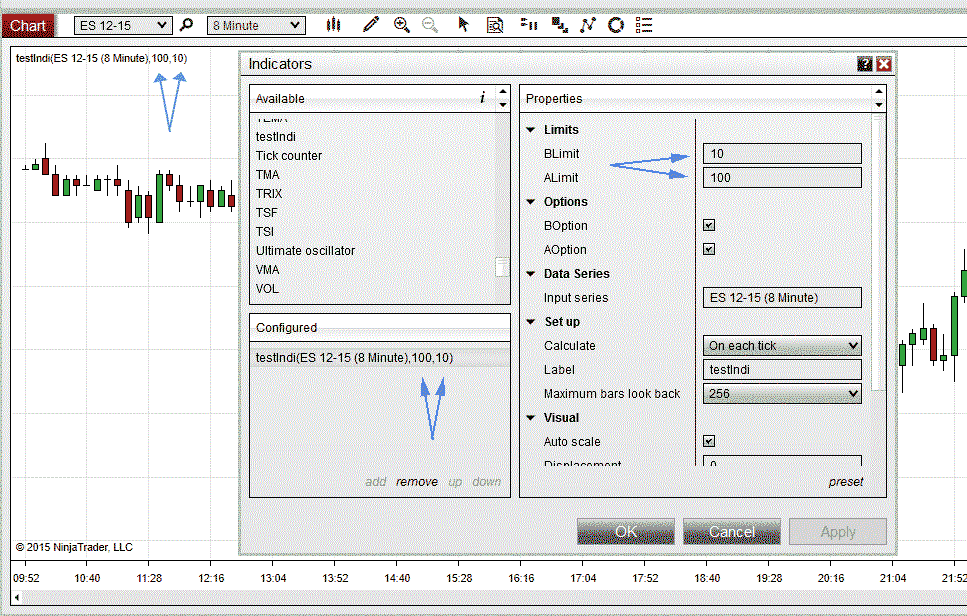The height and width of the screenshot is (616, 967).
Task: Select Ultimate oscillator from Available indicators
Action: tap(305, 251)
